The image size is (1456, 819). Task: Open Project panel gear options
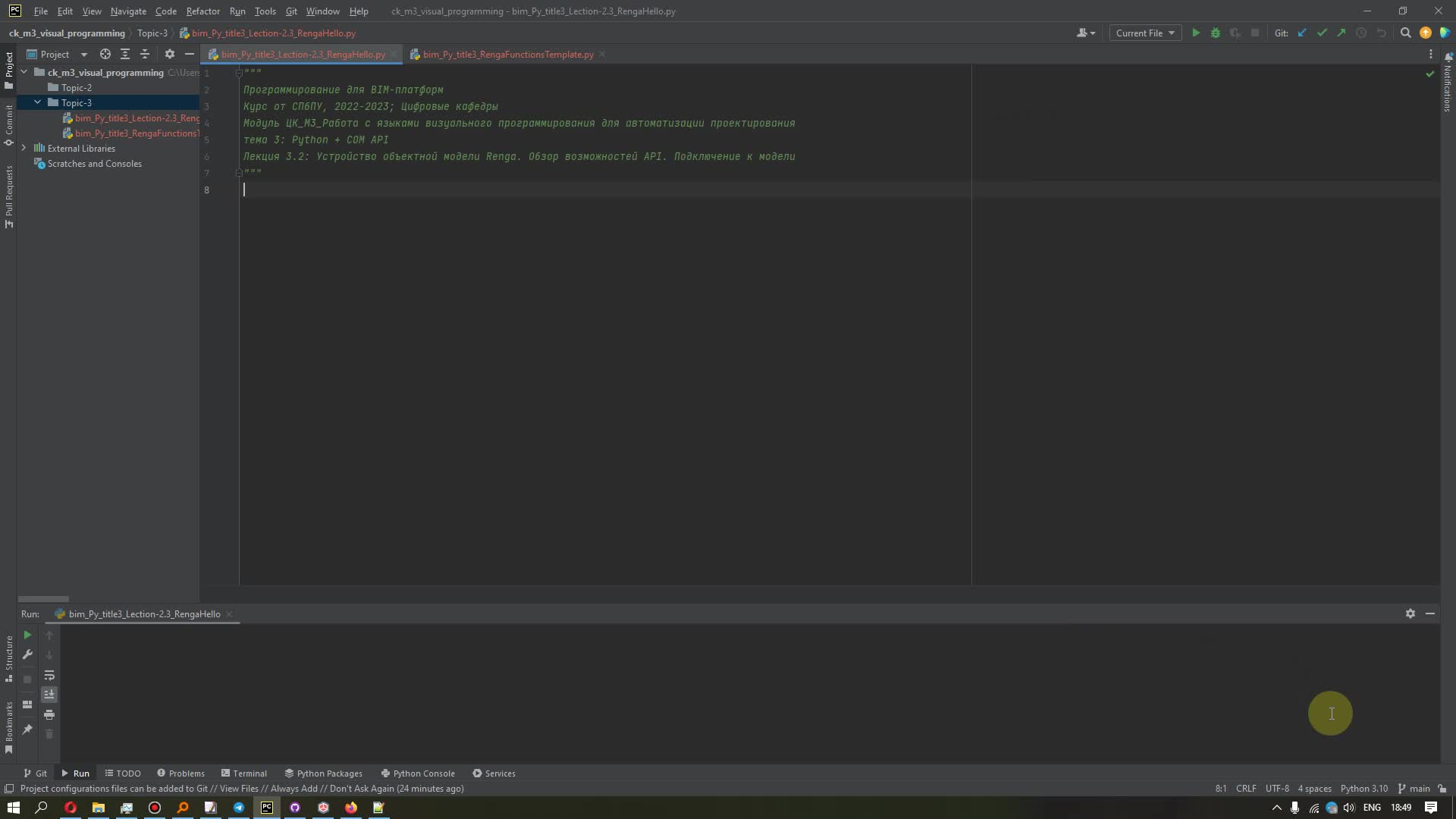click(x=170, y=54)
